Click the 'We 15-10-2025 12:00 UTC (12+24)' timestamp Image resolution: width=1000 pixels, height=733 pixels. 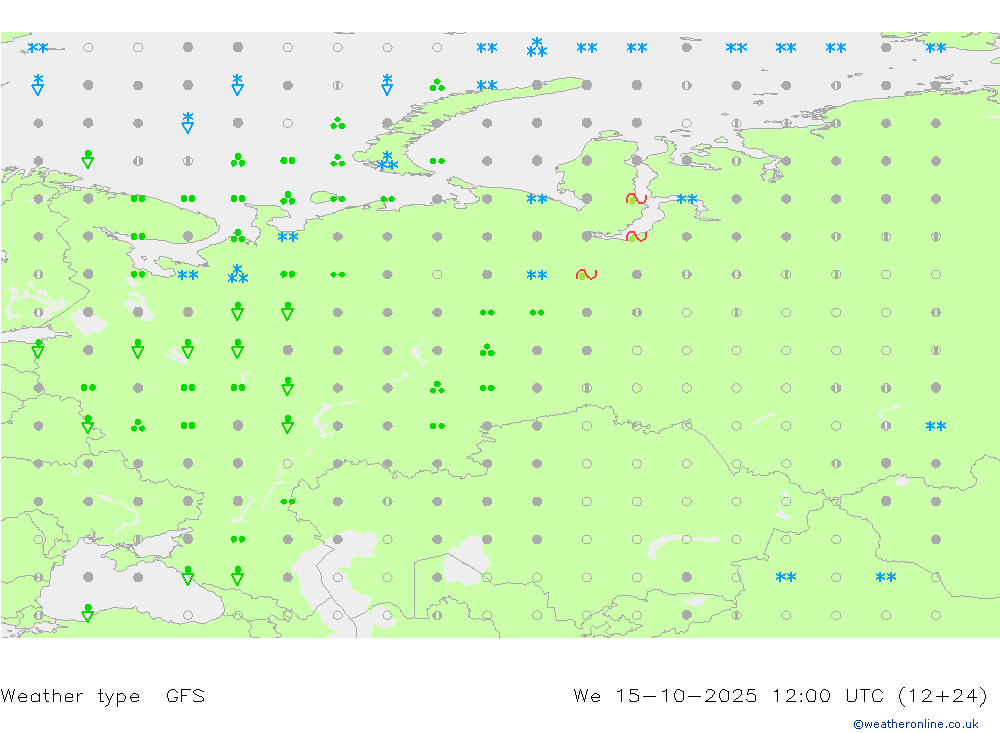(x=781, y=695)
